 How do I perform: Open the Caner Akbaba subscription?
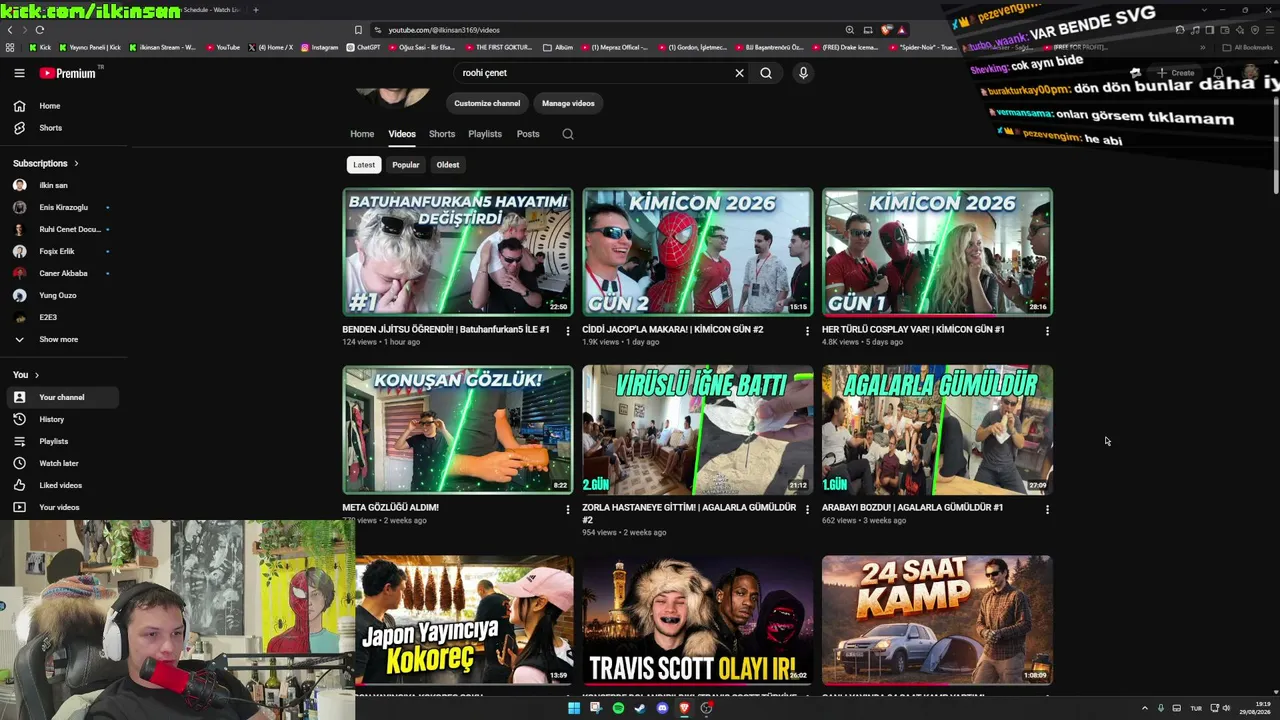[62, 273]
